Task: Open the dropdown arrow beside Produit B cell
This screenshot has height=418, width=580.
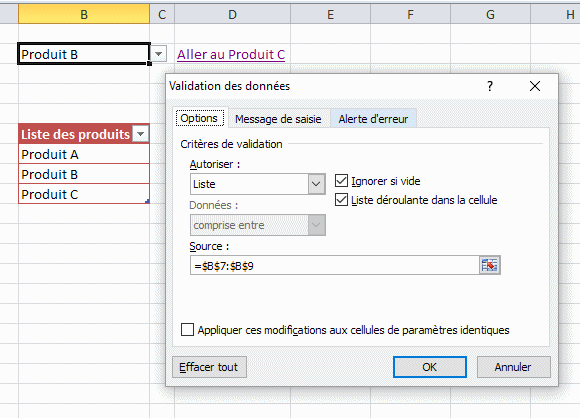Action: click(x=158, y=54)
